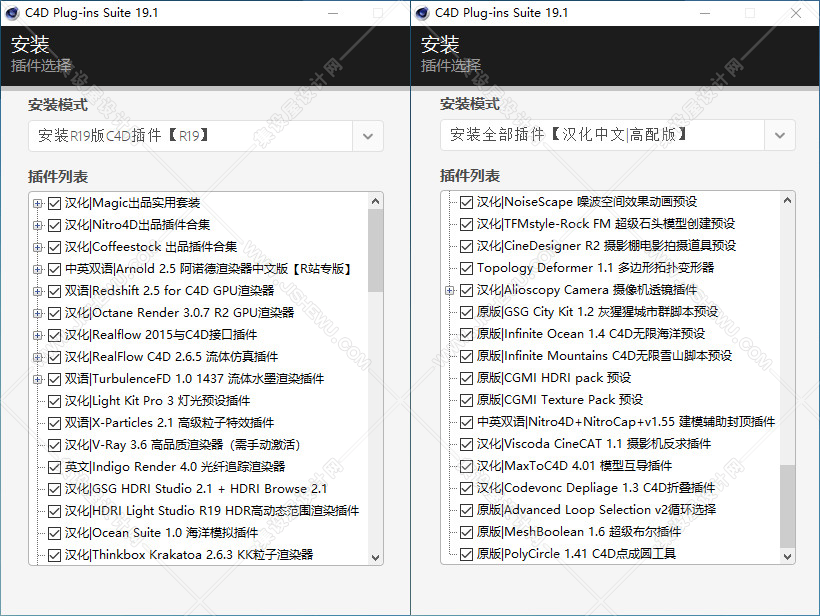The image size is (820, 616).
Task: Expand the Alioscopy Camera node in right window
Action: coord(449,290)
